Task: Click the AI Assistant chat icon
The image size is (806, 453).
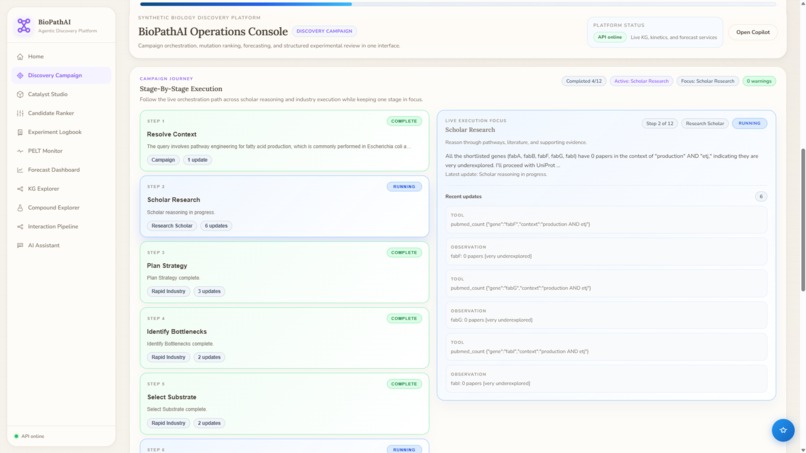Action: click(20, 245)
